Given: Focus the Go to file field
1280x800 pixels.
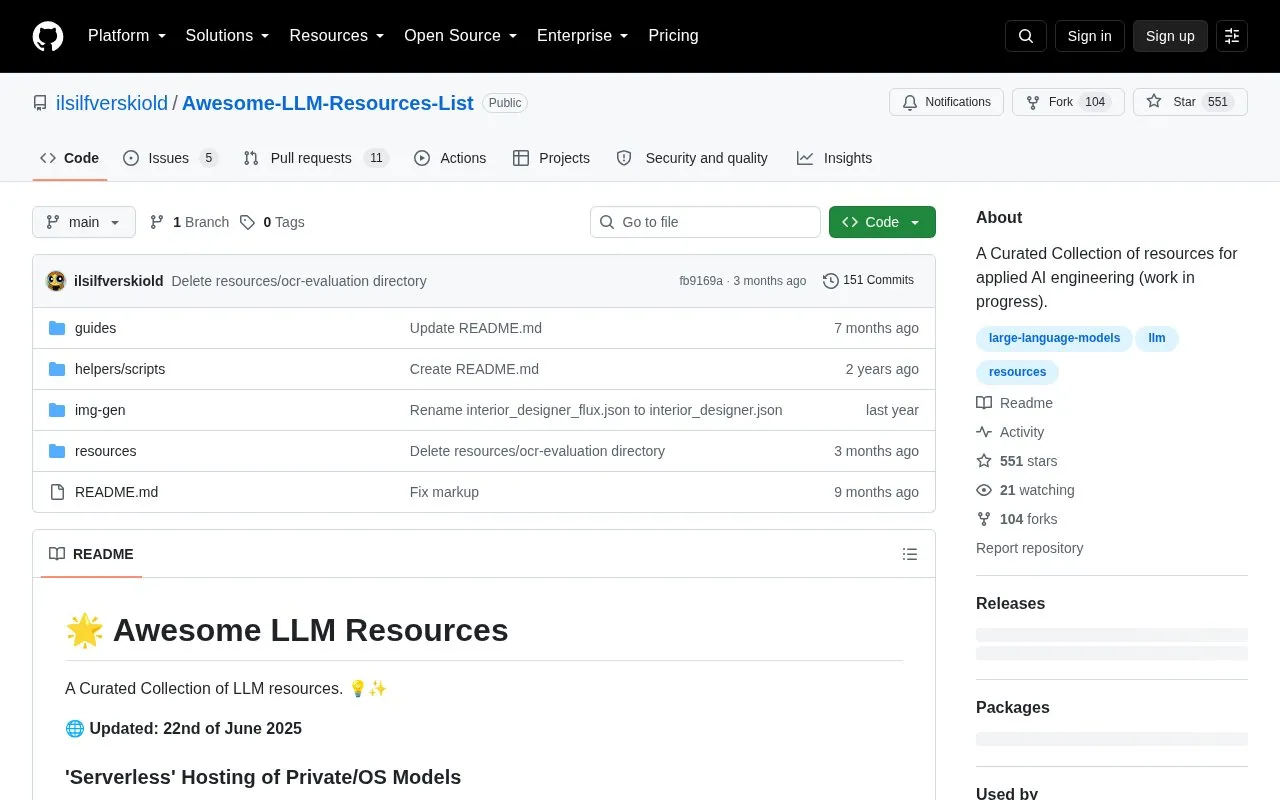Looking at the screenshot, I should click(705, 222).
